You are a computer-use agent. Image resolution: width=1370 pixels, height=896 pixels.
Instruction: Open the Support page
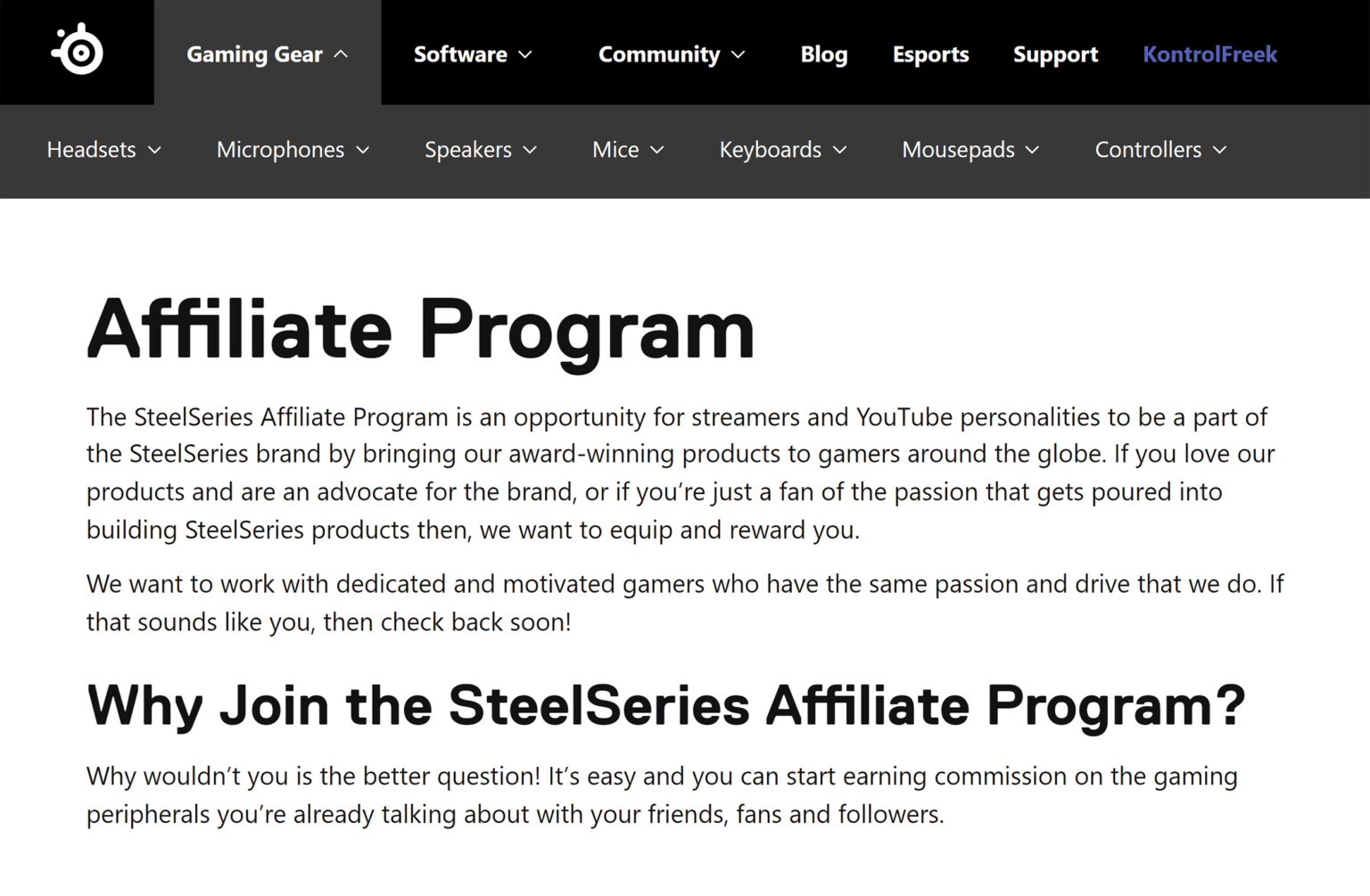pyautogui.click(x=1055, y=53)
